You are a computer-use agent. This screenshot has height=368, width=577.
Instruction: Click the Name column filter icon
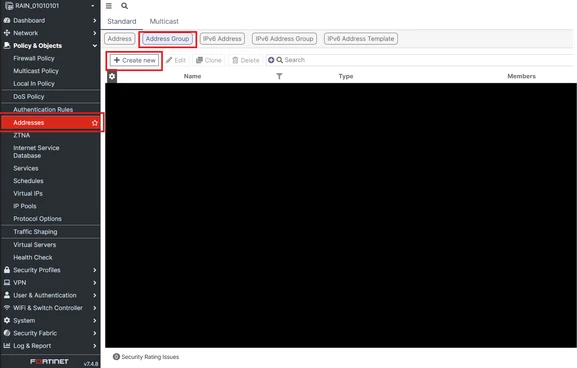pyautogui.click(x=279, y=76)
